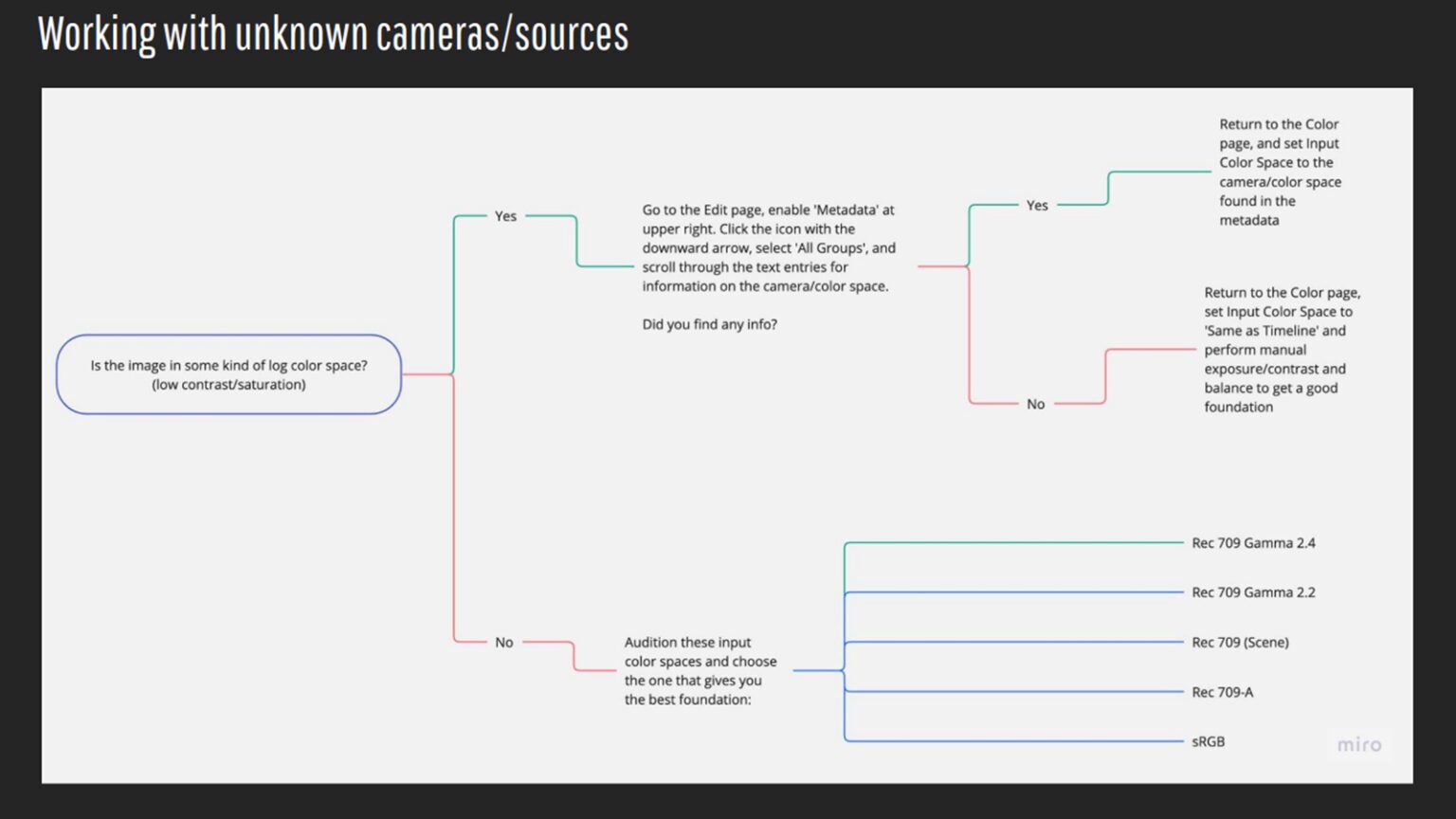The width and height of the screenshot is (1456, 819).
Task: Select the rounded log color space question node
Action: (x=228, y=374)
